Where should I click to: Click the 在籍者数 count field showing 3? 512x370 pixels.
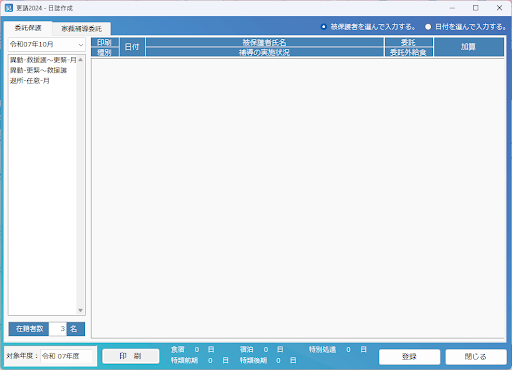[x=58, y=329]
